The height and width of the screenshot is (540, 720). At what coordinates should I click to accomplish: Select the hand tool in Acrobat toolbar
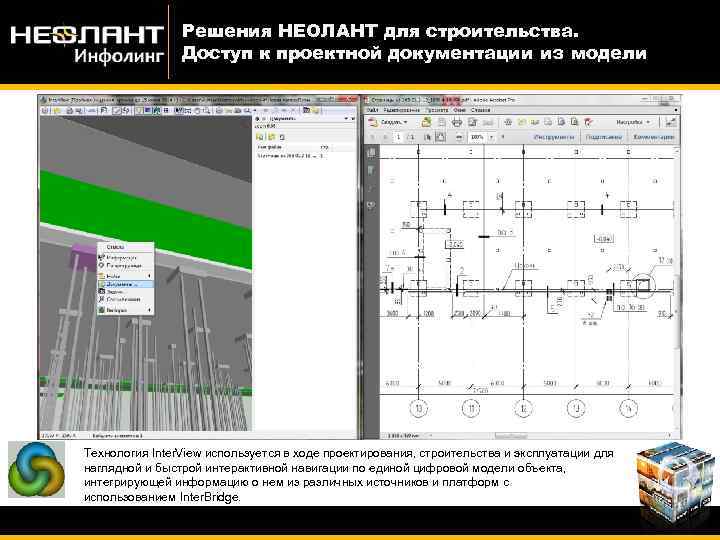pos(440,137)
